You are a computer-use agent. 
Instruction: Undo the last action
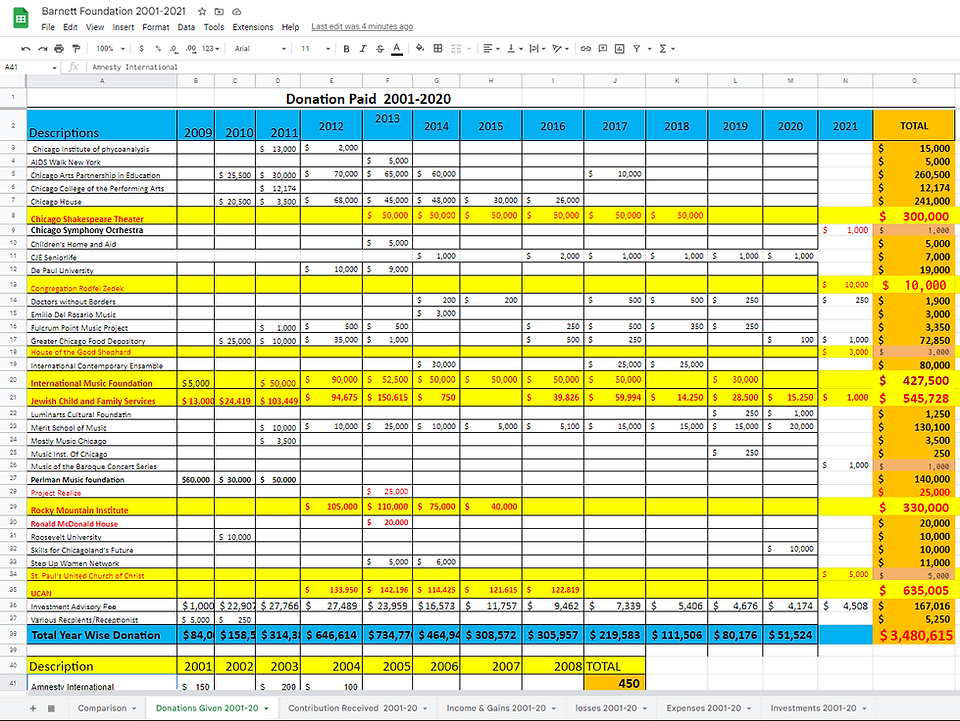click(x=25, y=48)
